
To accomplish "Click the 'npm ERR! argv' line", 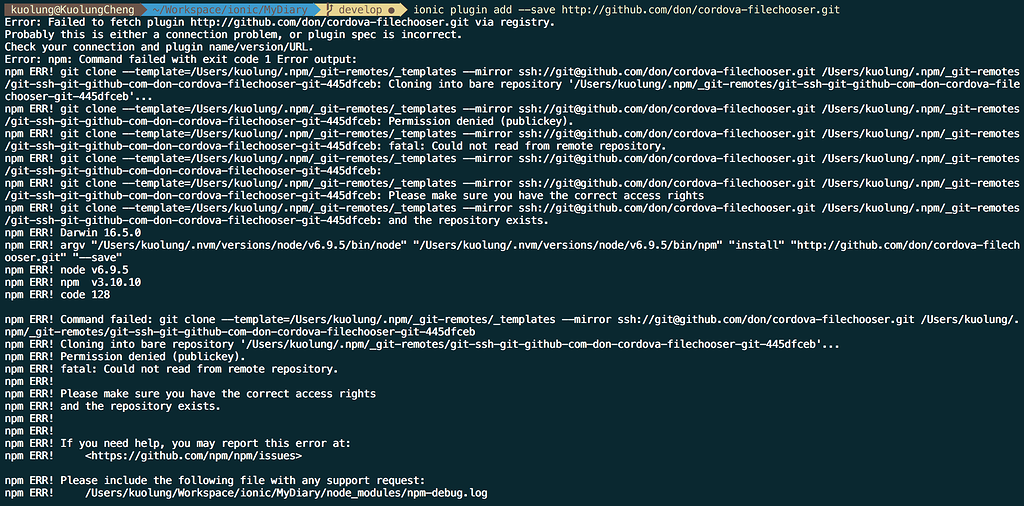I will tap(511, 251).
